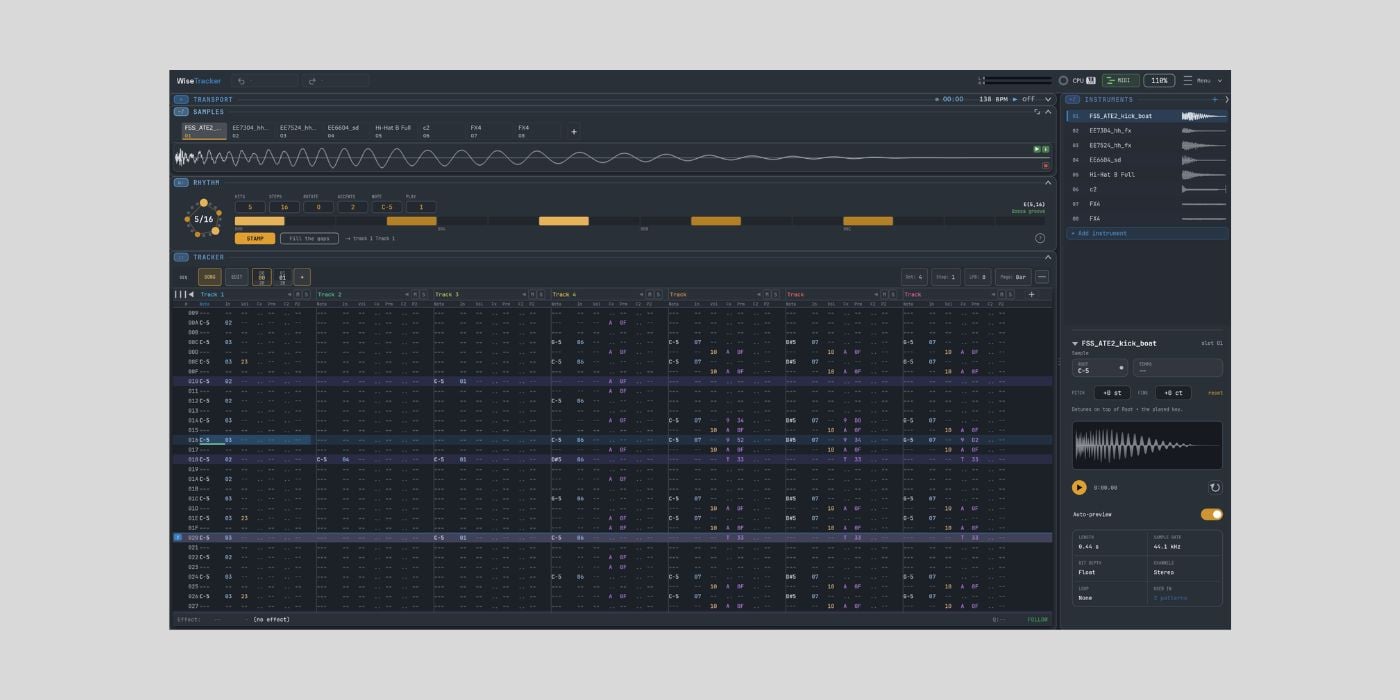Mute Track 1 with M button
This screenshot has height=700, width=1400.
point(298,295)
